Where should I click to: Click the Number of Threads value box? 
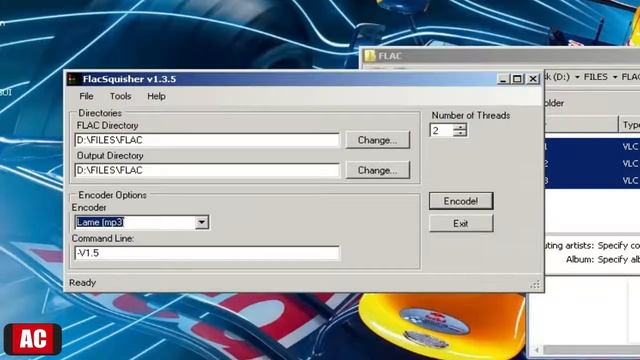click(442, 130)
